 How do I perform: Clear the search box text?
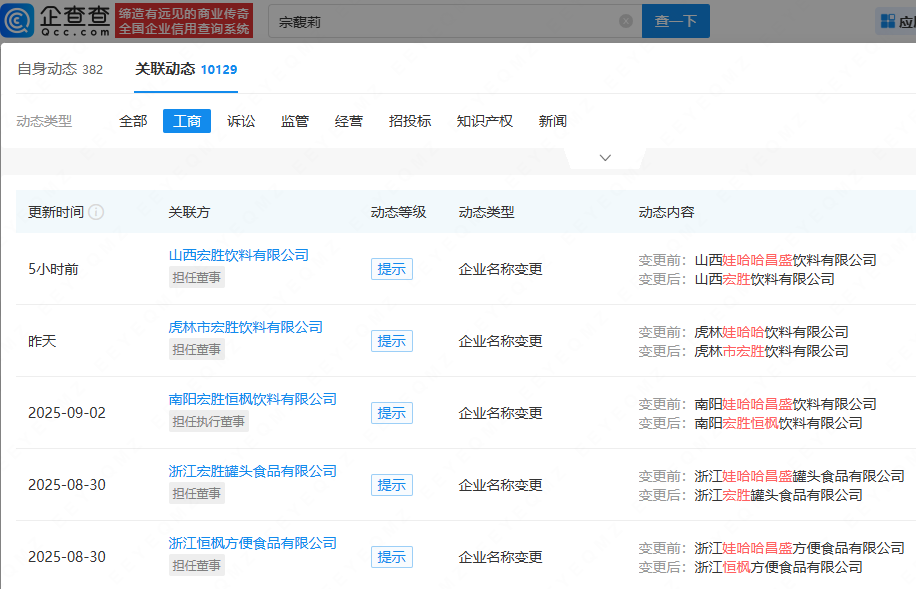[626, 21]
